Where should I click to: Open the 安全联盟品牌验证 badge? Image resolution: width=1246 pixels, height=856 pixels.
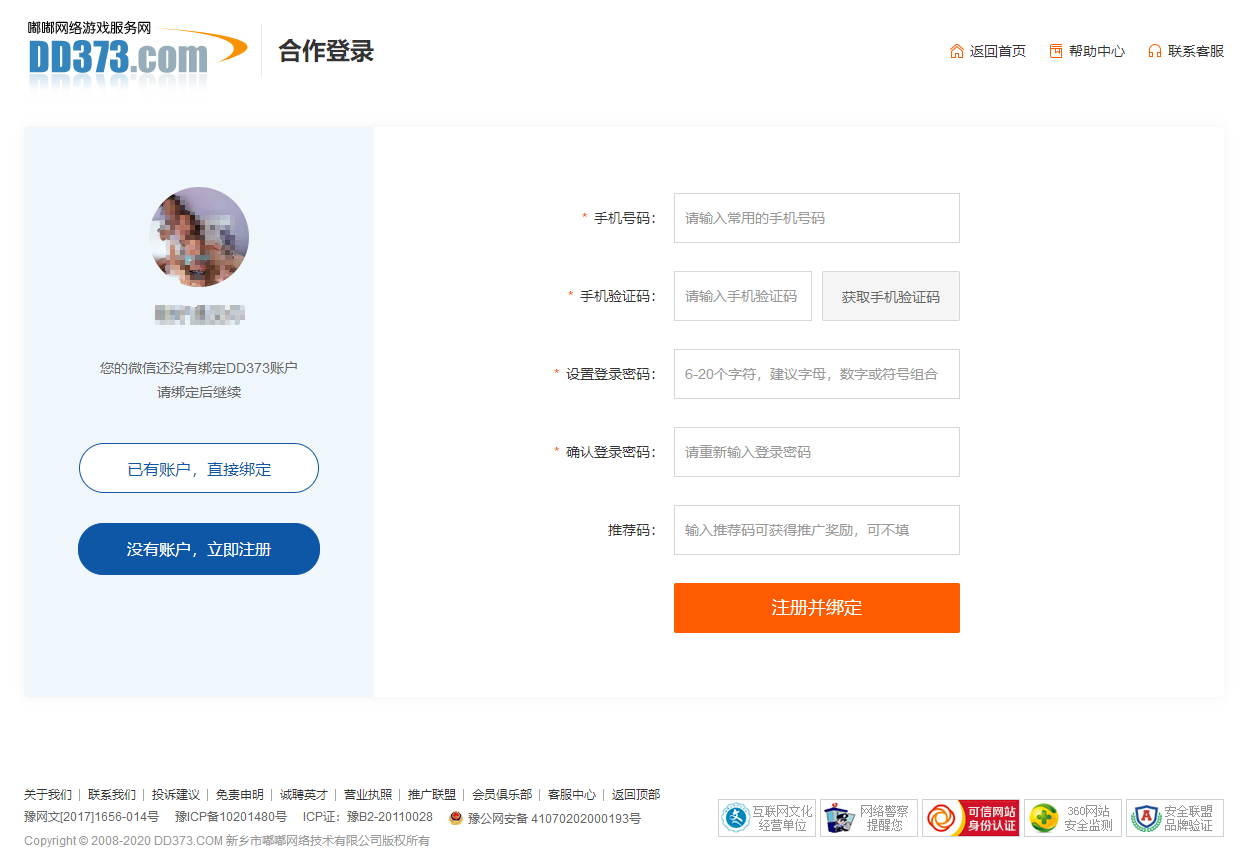click(x=1174, y=818)
